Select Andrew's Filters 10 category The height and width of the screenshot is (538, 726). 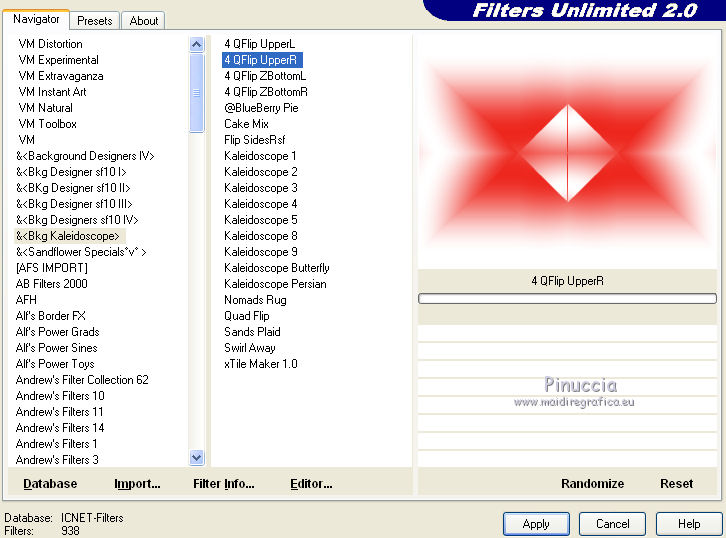(x=60, y=396)
